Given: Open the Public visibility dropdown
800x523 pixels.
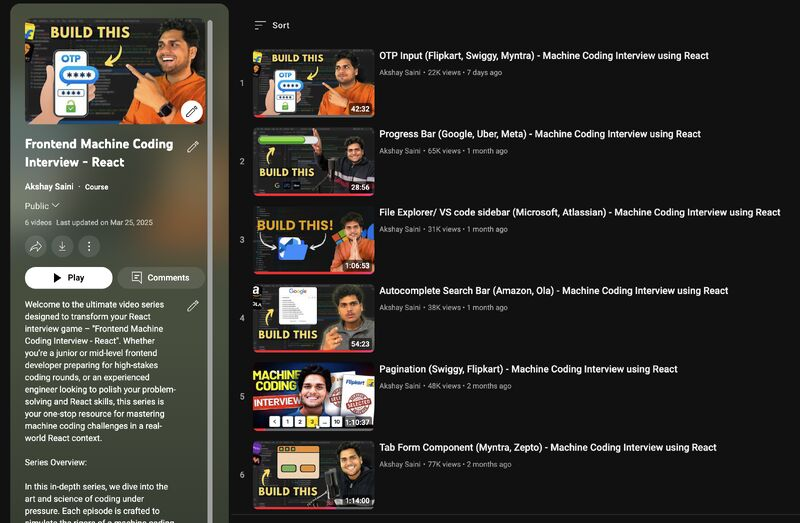Looking at the screenshot, I should click(x=42, y=206).
